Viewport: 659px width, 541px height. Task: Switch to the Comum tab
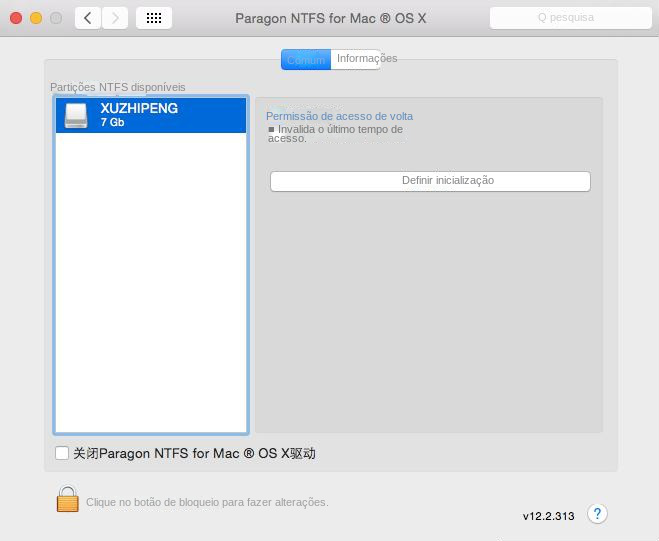306,59
